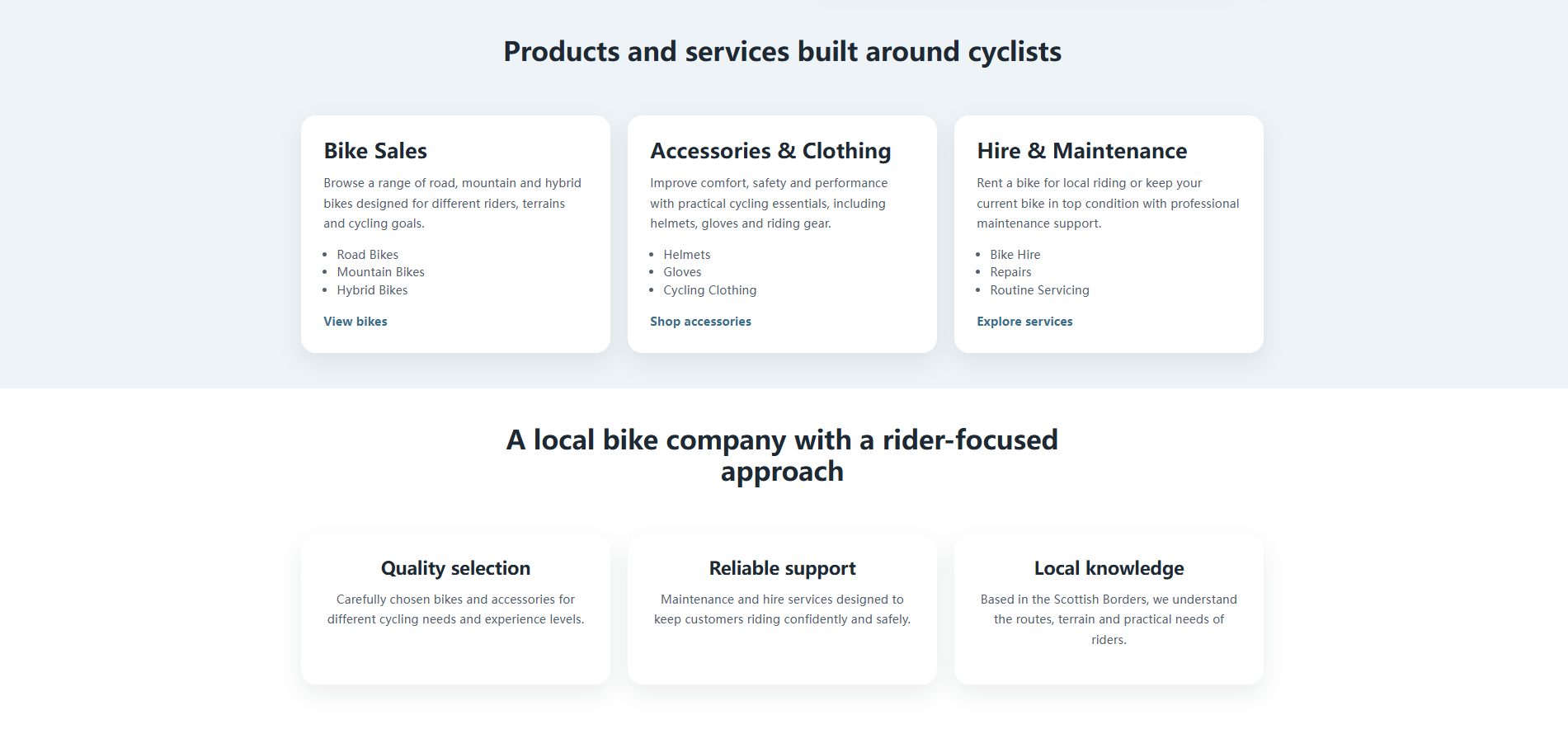Screen dimensions: 1568x743
Task: Click the Products and services heading
Action: [x=782, y=51]
